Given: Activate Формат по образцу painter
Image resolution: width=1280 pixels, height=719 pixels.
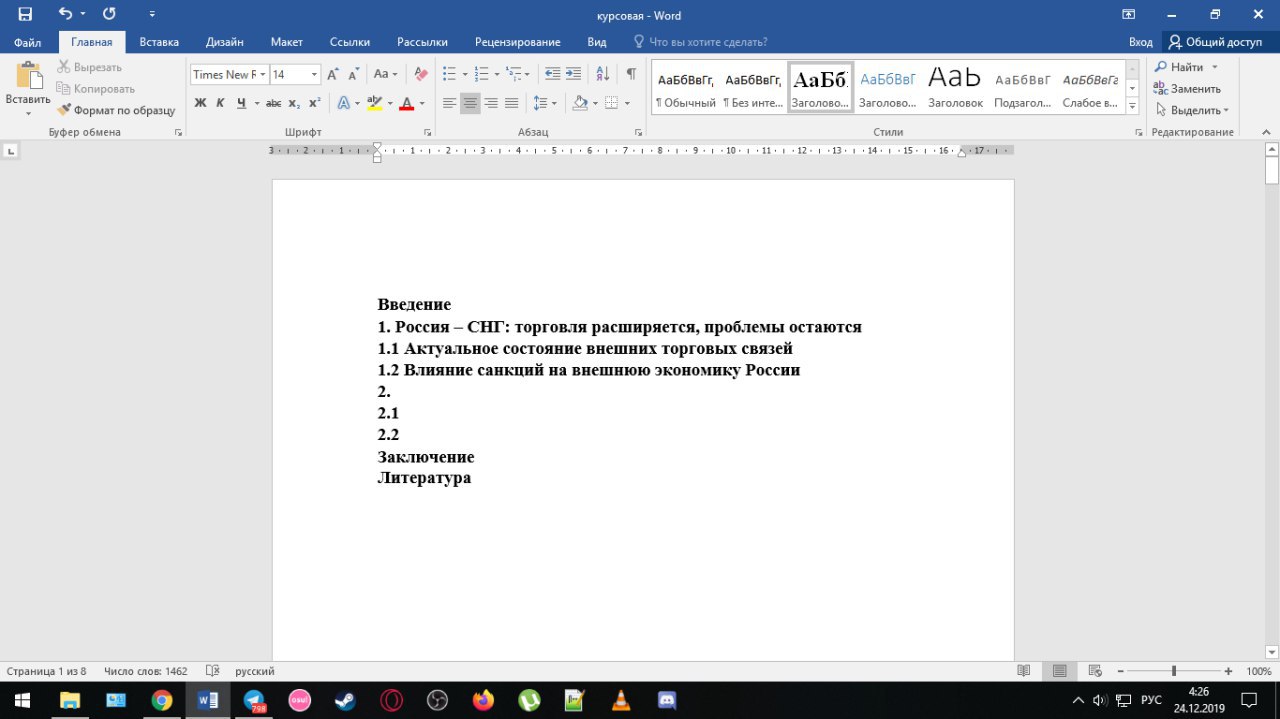Looking at the screenshot, I should [x=116, y=110].
